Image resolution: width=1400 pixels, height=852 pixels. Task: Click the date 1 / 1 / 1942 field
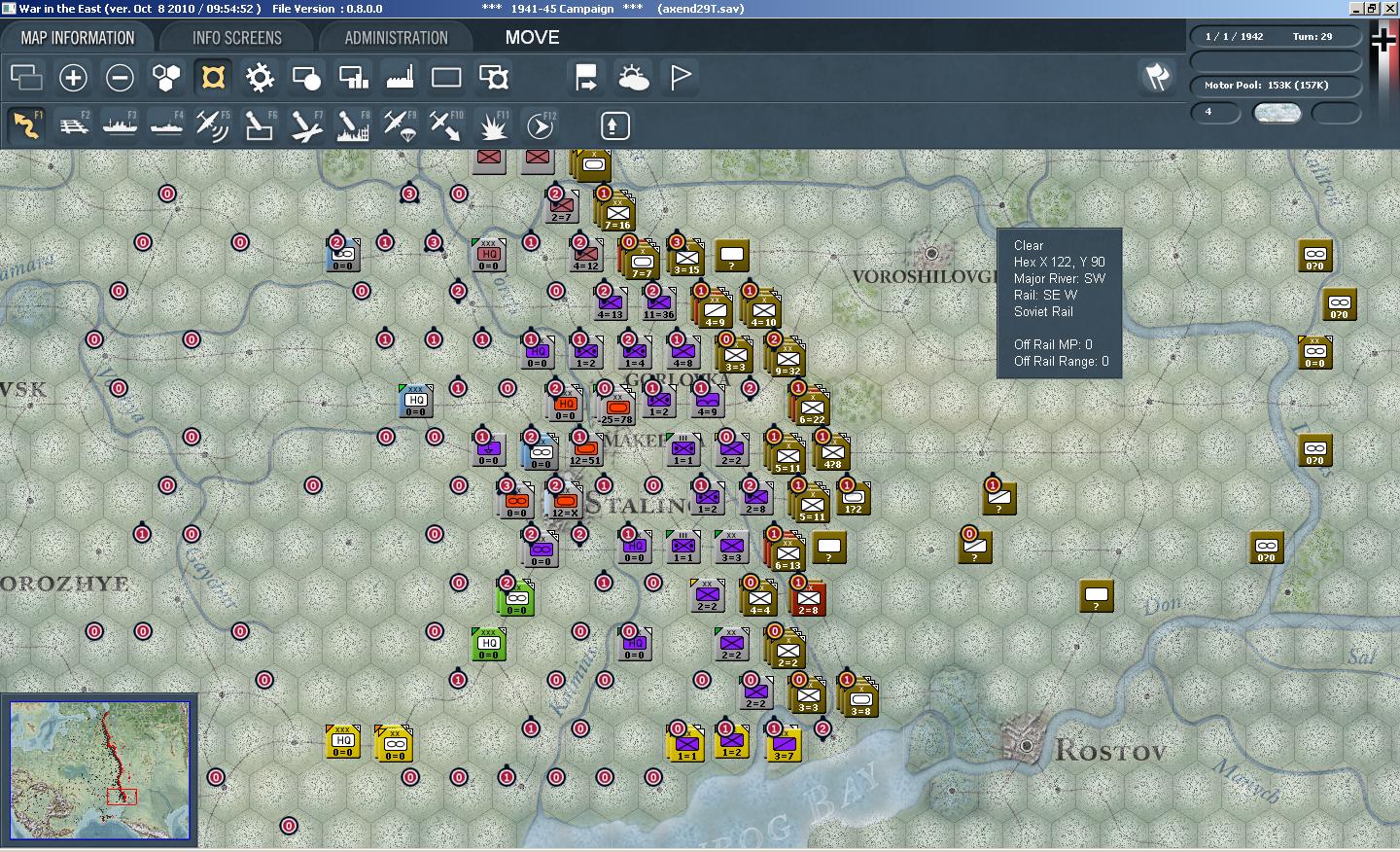1234,37
